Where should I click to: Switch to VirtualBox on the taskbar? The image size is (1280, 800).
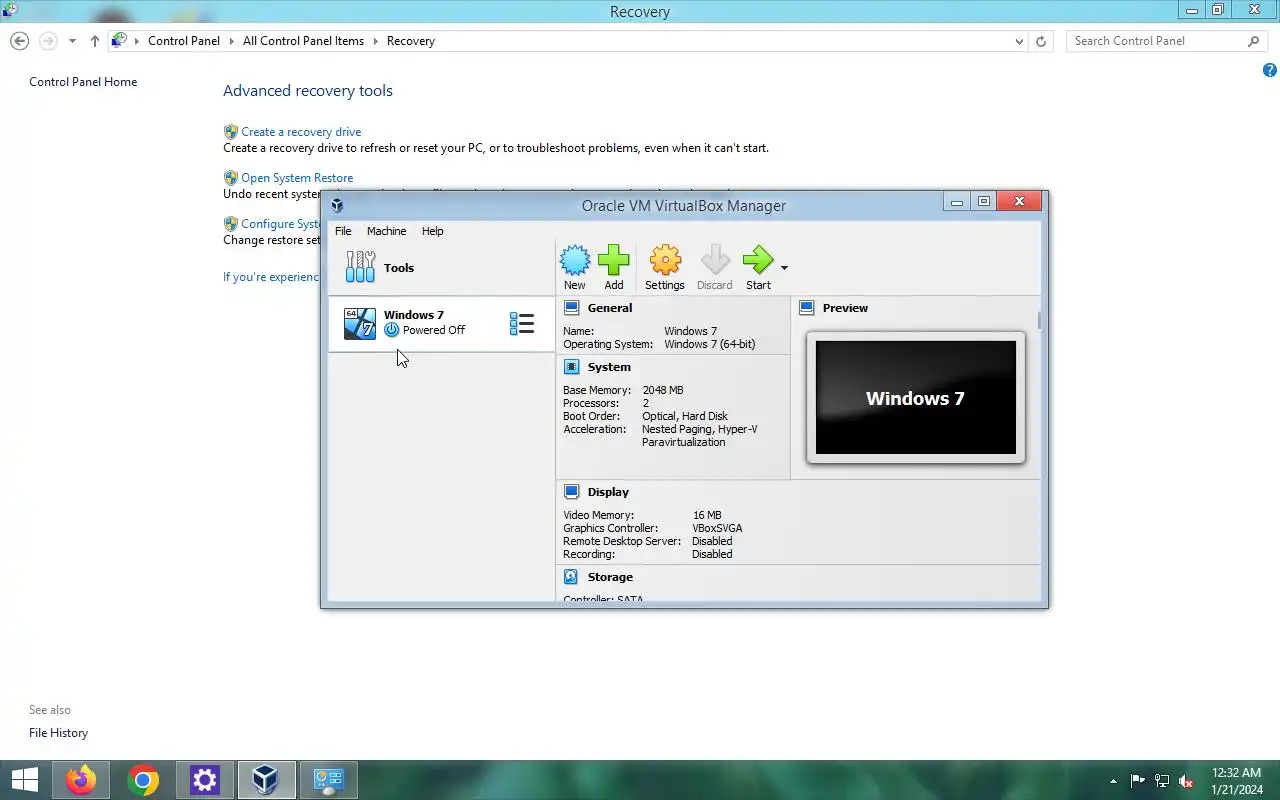[x=266, y=780]
